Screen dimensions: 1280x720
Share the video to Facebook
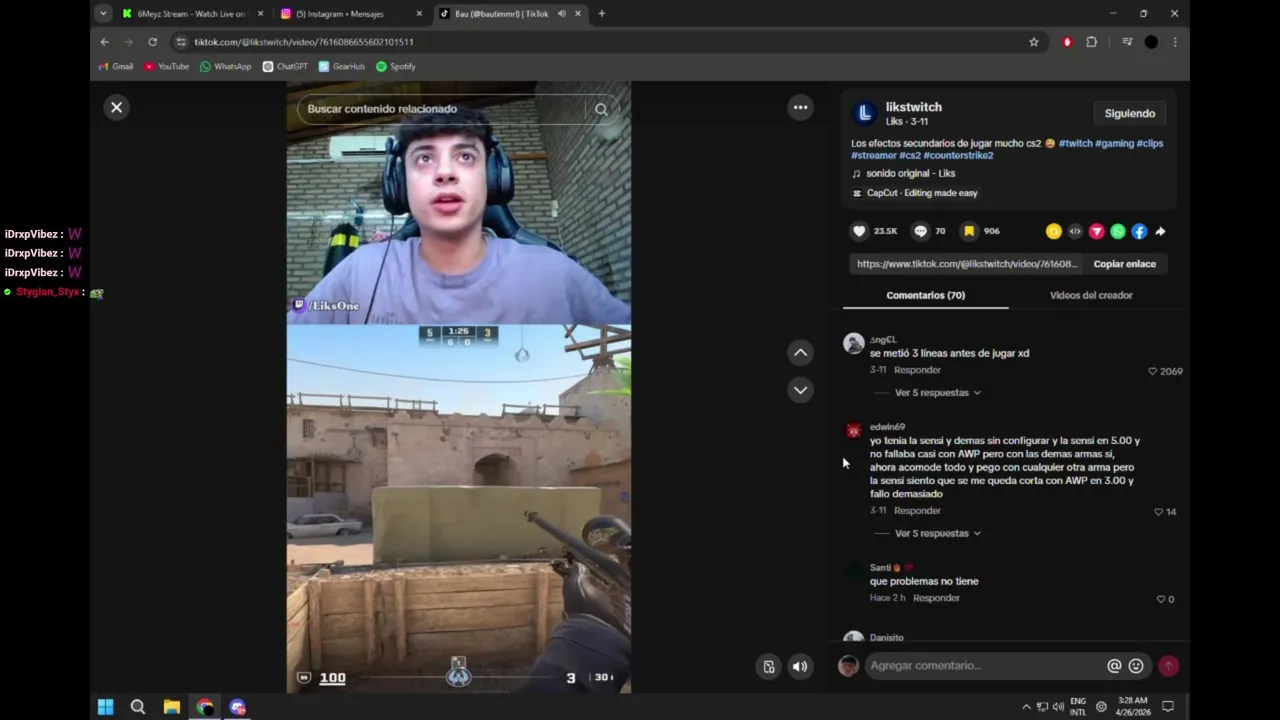[1139, 231]
